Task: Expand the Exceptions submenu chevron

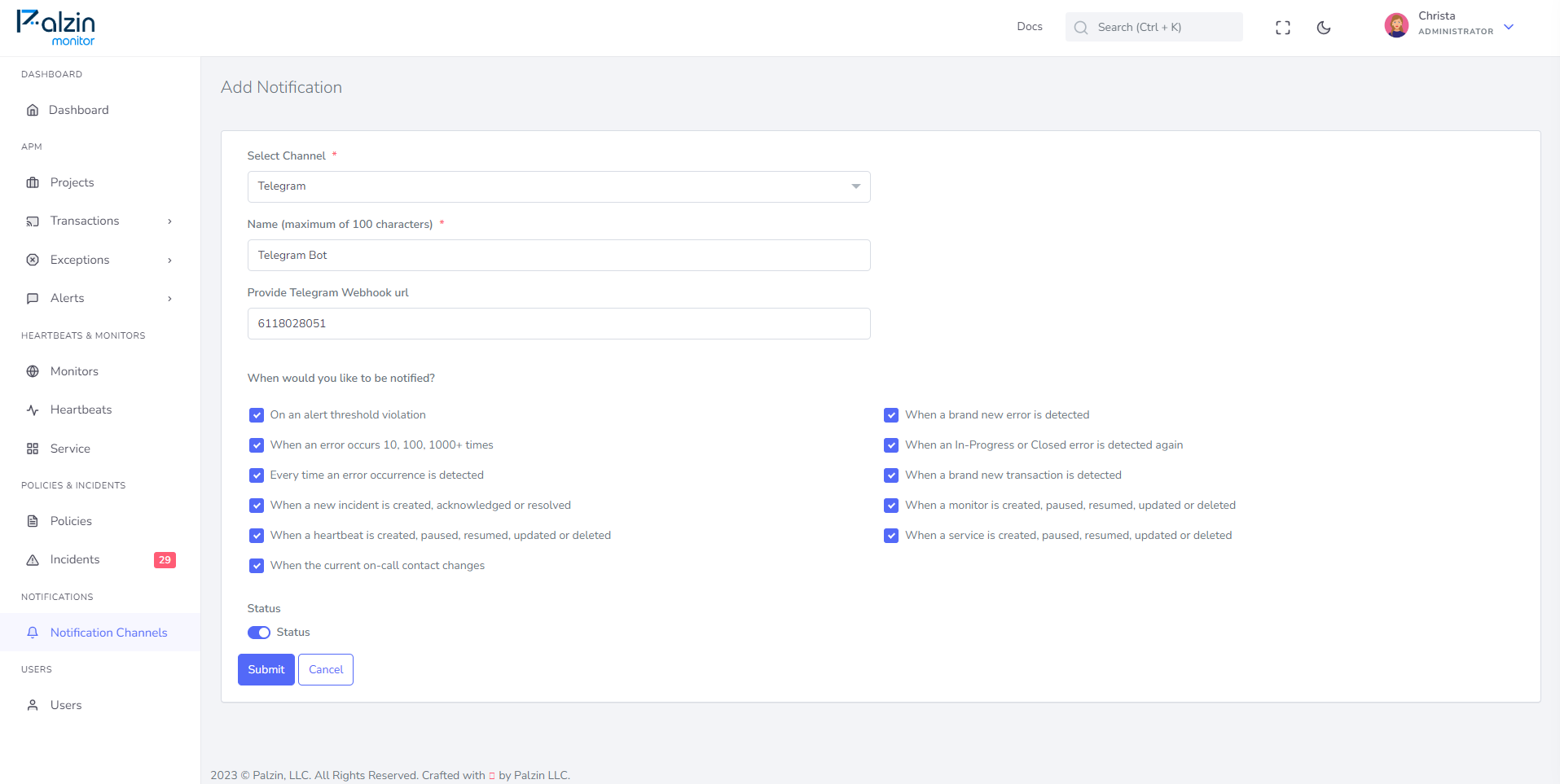Action: pyautogui.click(x=169, y=261)
